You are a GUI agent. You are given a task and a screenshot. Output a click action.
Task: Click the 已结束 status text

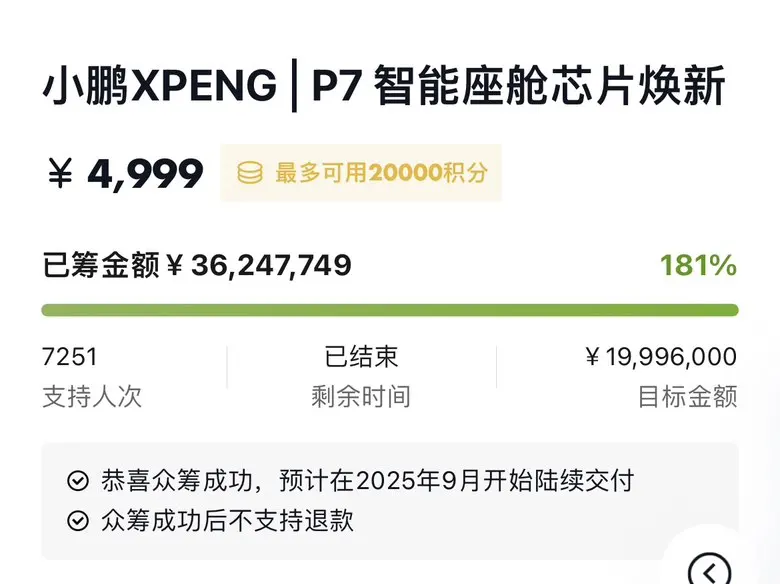[x=361, y=357]
